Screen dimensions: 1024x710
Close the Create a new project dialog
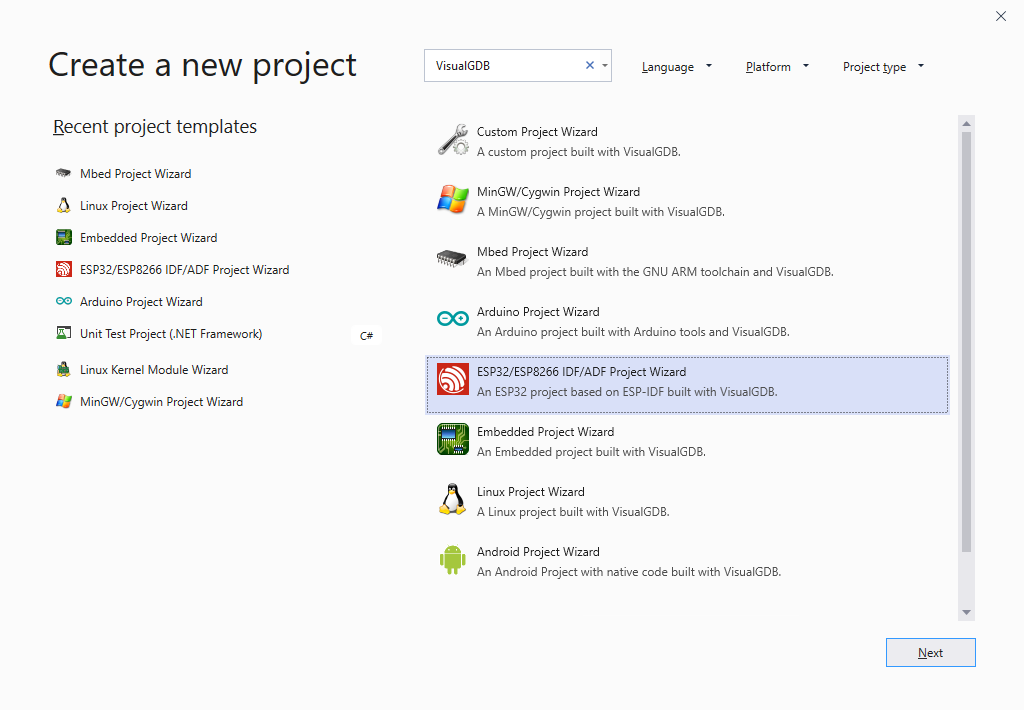[1000, 16]
